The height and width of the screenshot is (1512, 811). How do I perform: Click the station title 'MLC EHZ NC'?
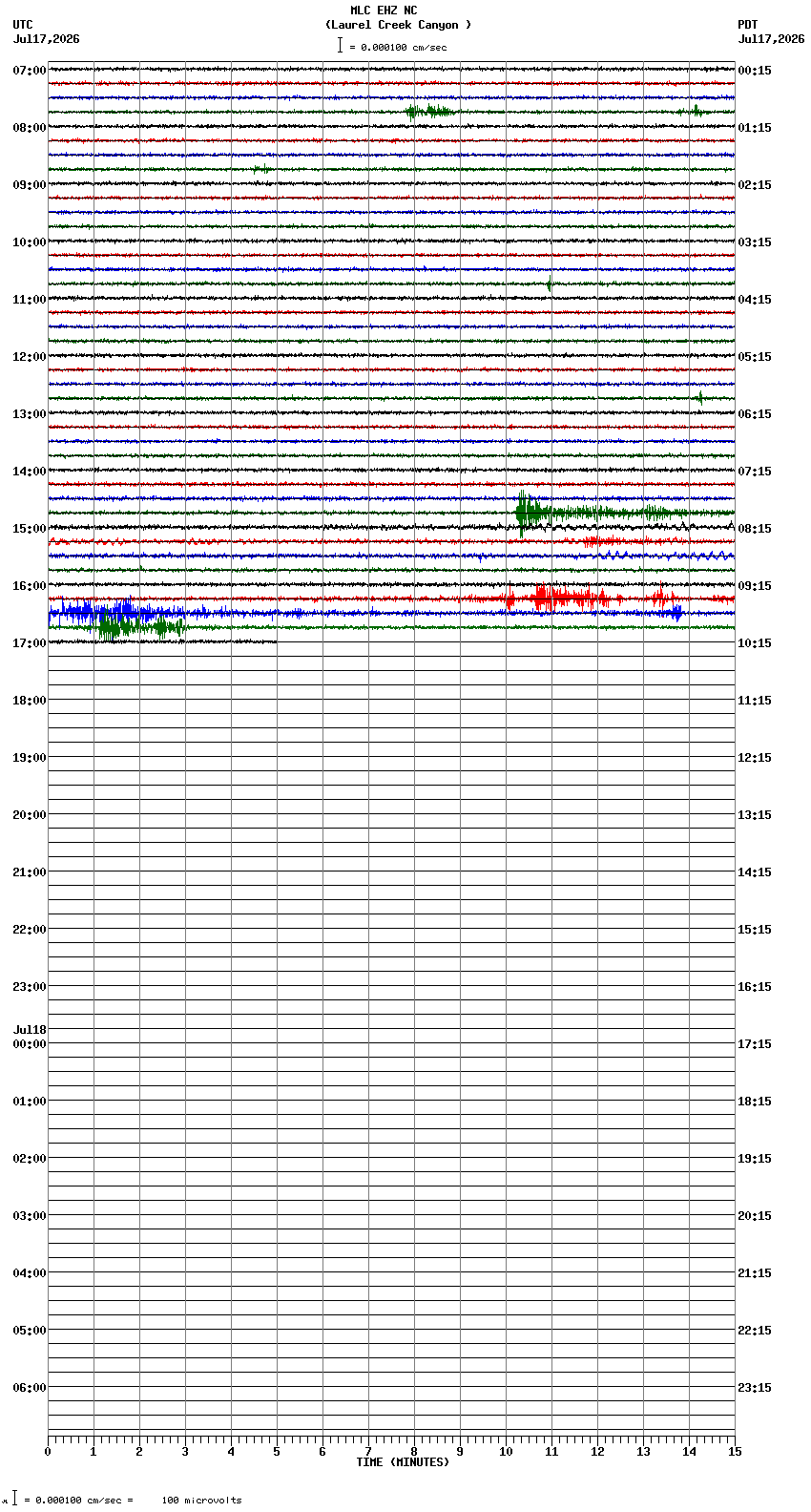(384, 10)
